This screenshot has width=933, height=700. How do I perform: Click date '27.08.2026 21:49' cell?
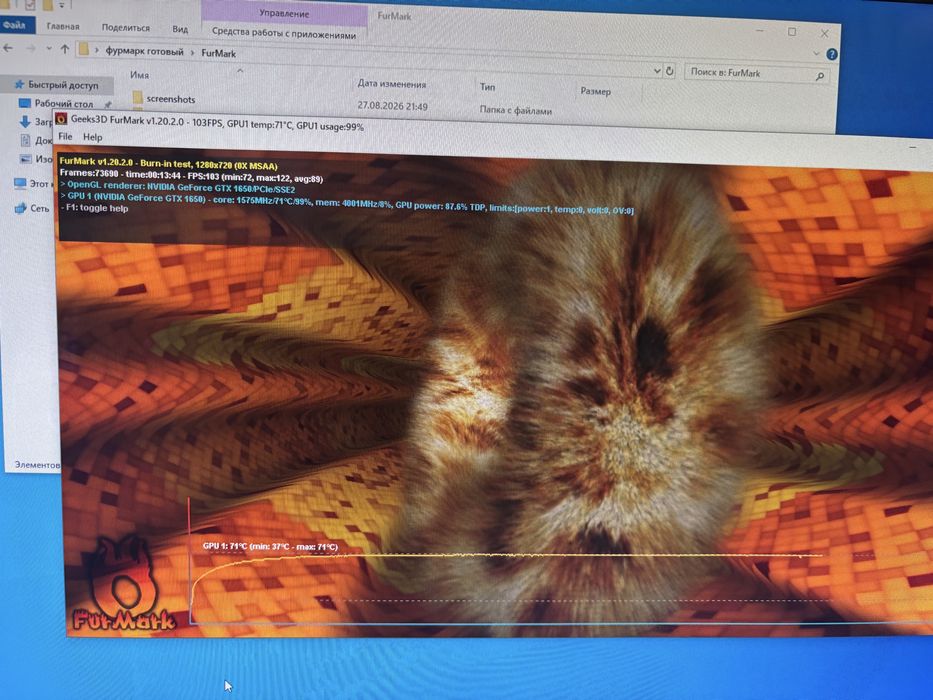coord(392,106)
